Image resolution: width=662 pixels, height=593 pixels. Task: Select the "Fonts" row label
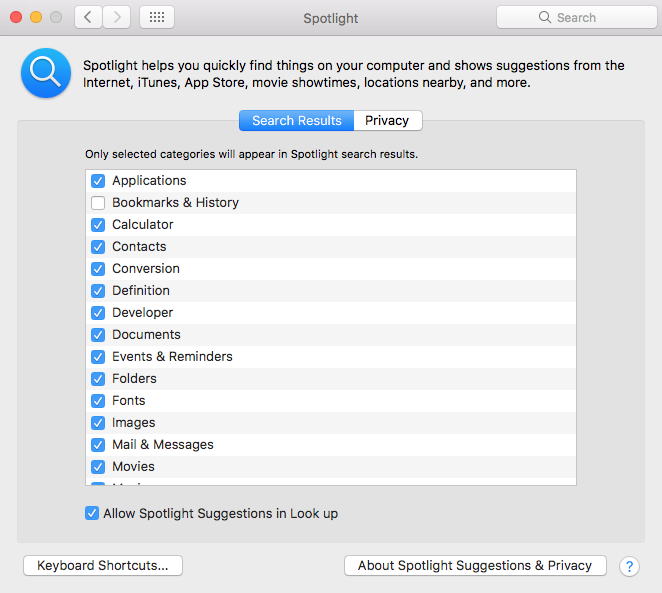pos(129,401)
